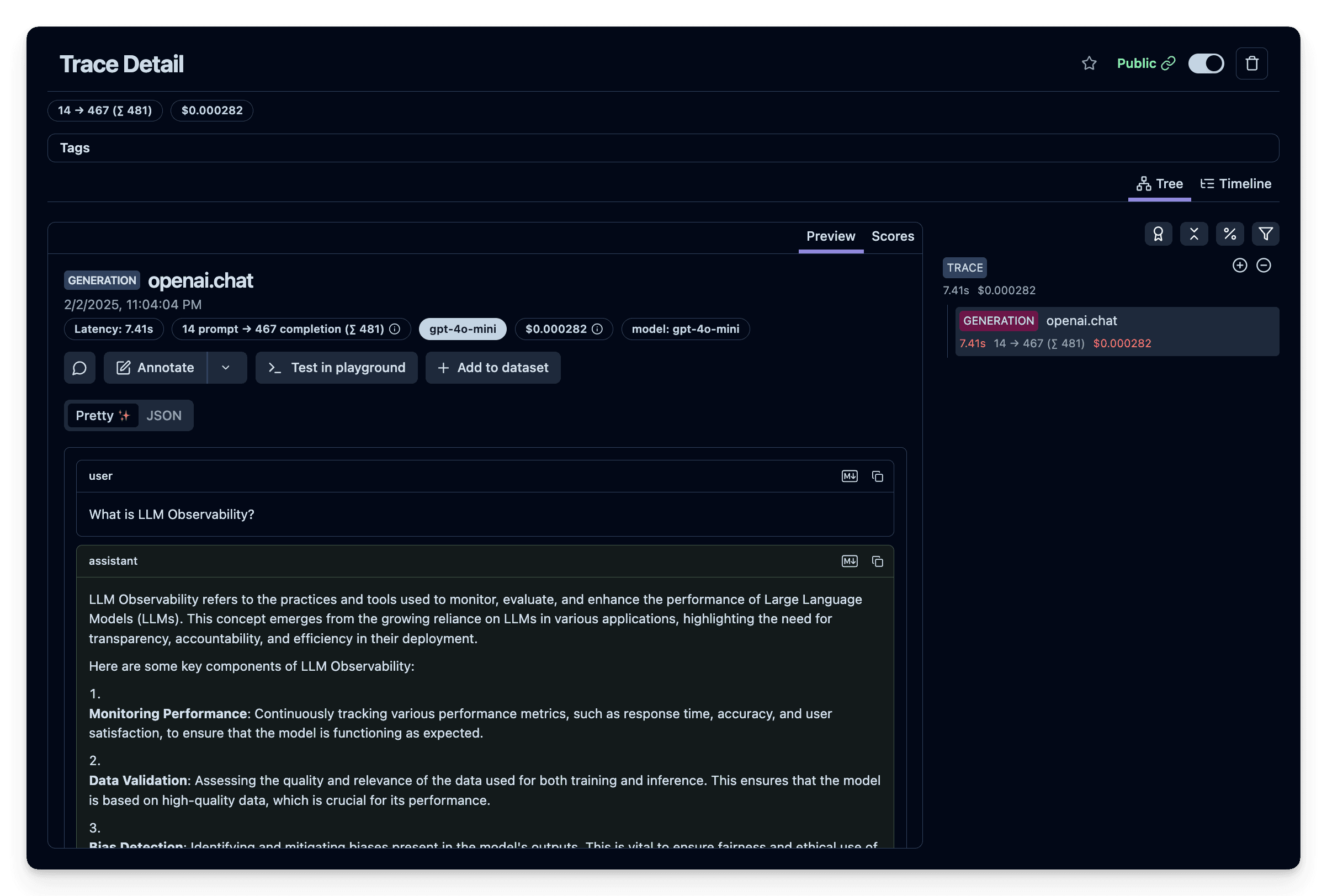
Task: Collapse all observations using the collapse icon
Action: (1194, 234)
